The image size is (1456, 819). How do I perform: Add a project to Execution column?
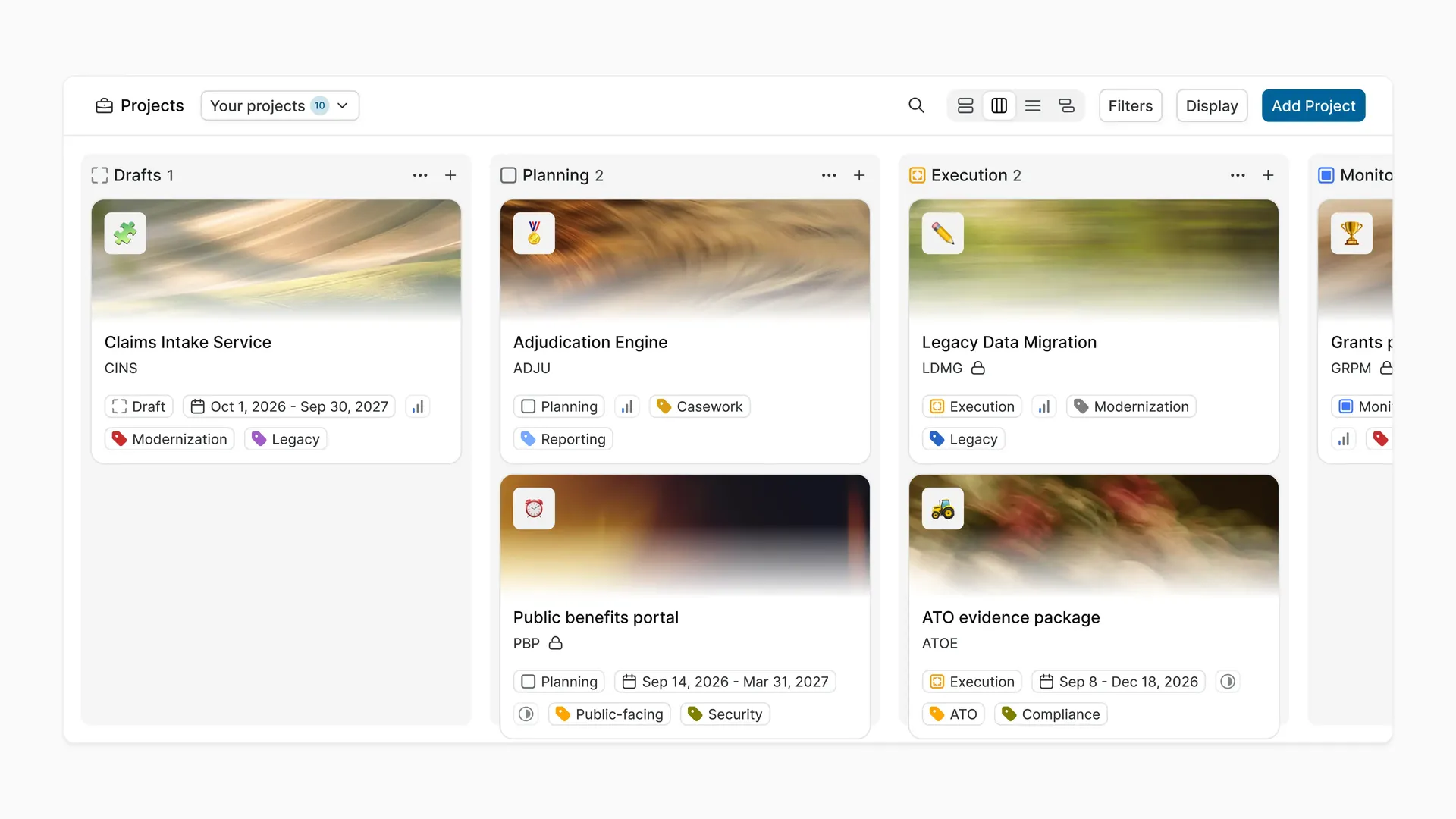coord(1268,175)
